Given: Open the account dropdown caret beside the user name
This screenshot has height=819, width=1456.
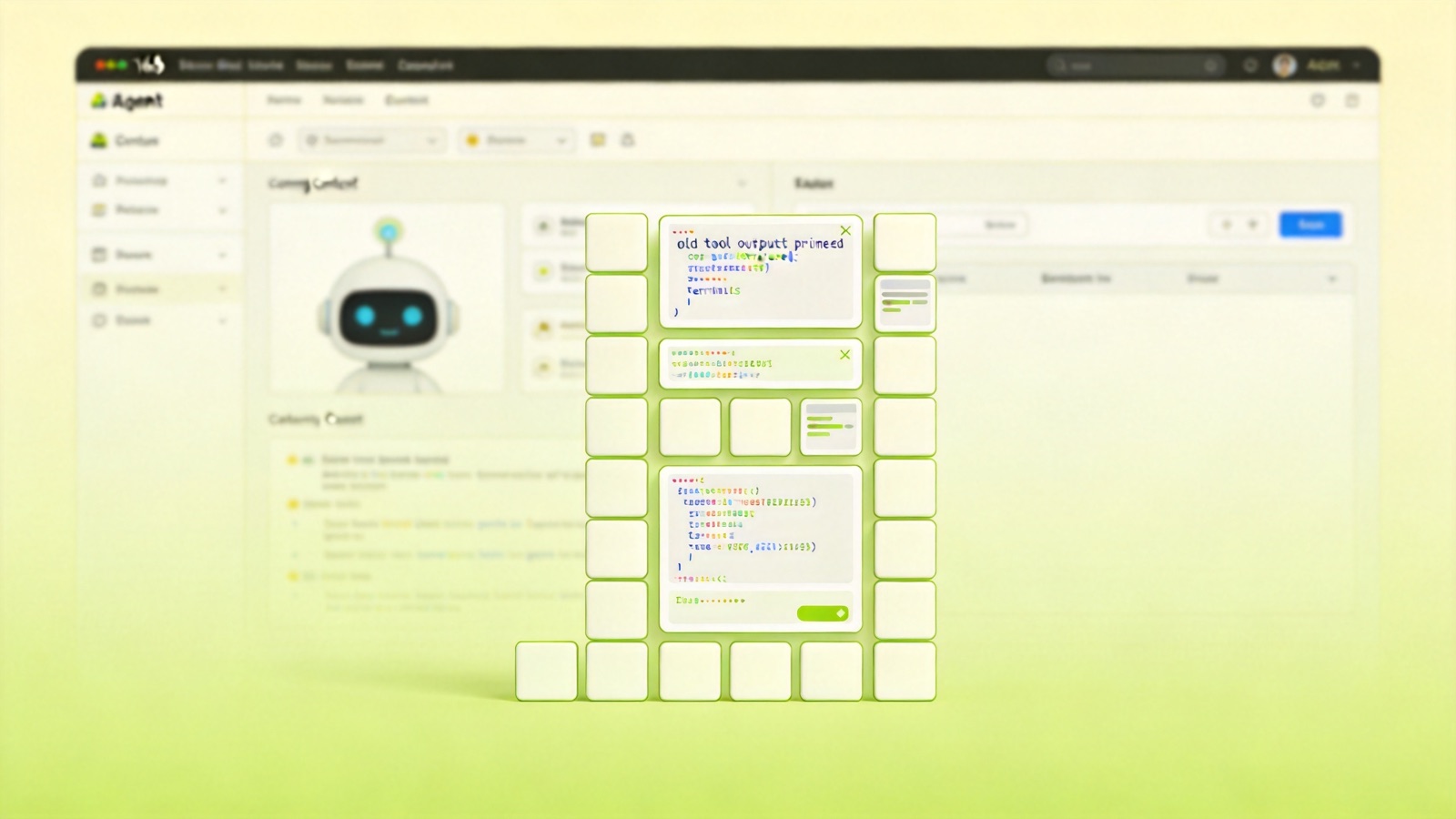Looking at the screenshot, I should [x=1356, y=66].
